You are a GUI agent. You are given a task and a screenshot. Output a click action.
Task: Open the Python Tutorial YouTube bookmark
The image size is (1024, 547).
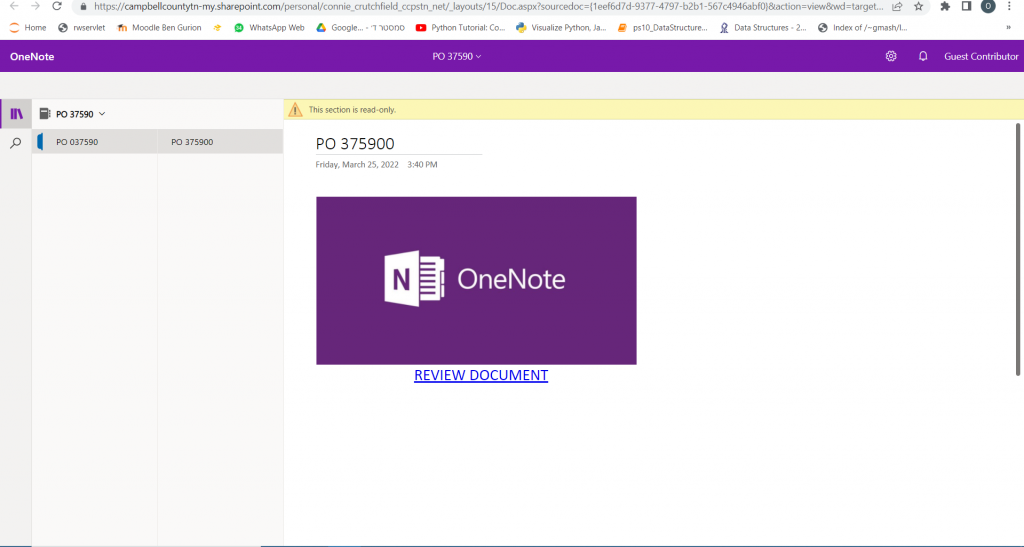tap(460, 27)
